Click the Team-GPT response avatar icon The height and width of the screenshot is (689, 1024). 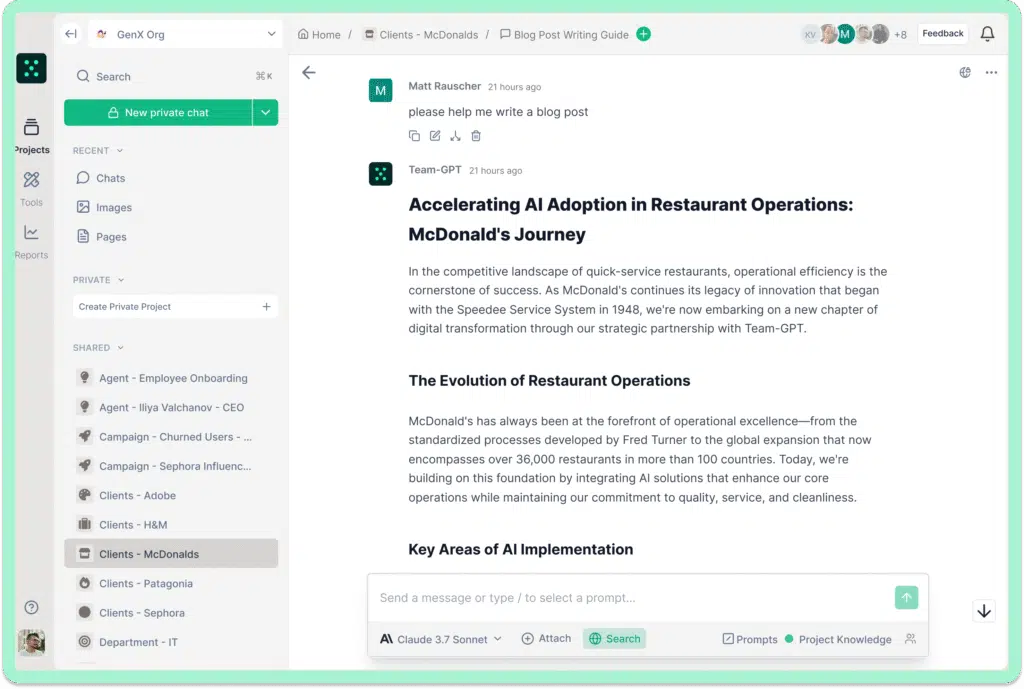tap(381, 174)
